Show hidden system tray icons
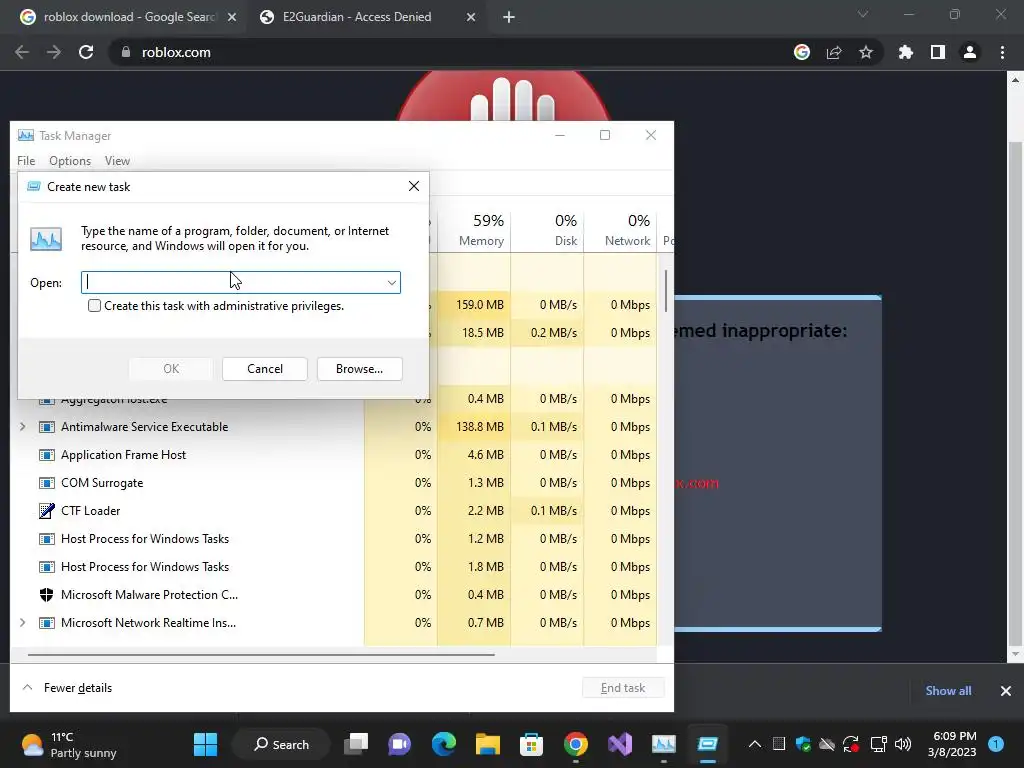This screenshot has width=1024, height=768. [754, 744]
